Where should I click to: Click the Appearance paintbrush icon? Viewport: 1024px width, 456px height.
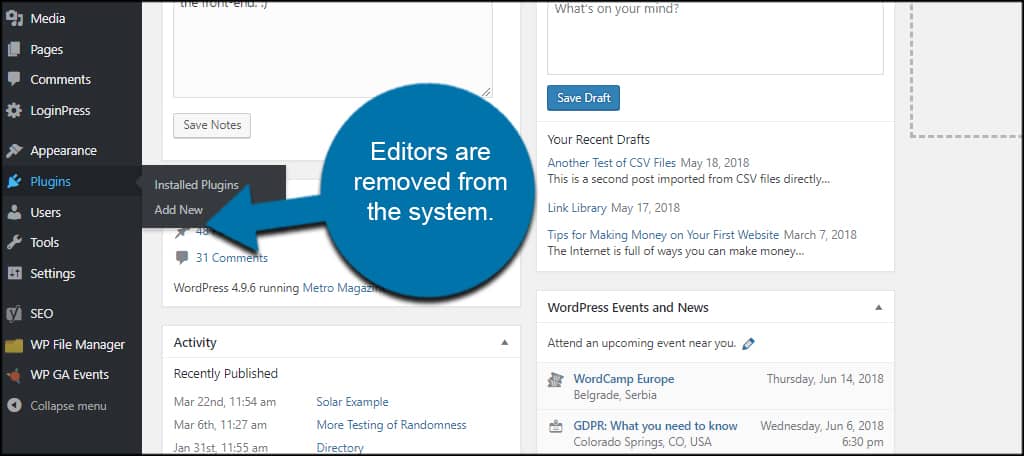pos(14,150)
